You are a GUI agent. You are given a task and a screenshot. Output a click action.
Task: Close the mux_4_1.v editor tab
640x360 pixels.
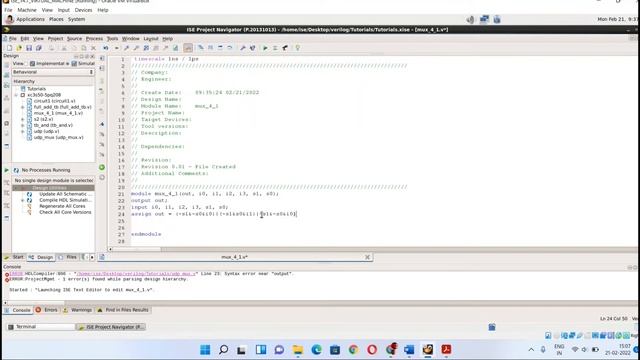tap(367, 257)
